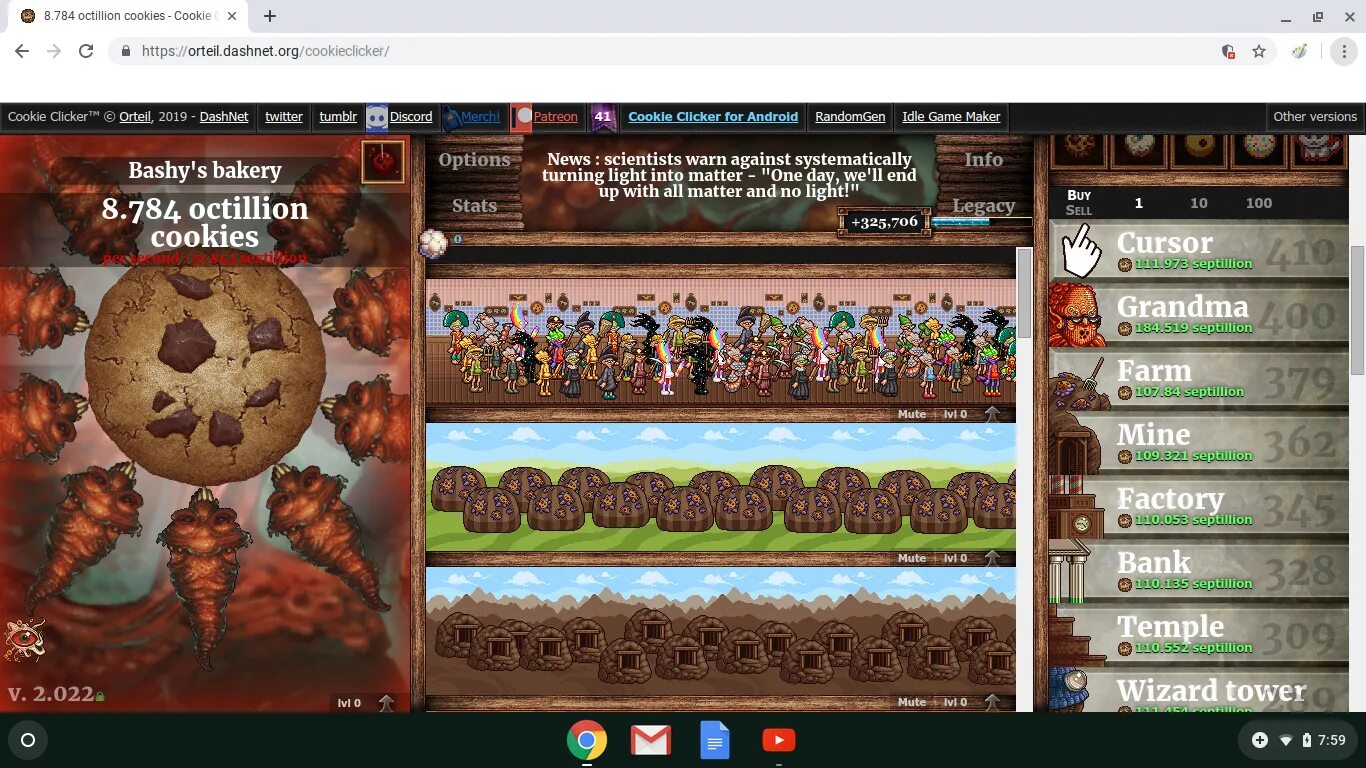
Task: Bookmark this page with the star icon
Action: (1259, 51)
